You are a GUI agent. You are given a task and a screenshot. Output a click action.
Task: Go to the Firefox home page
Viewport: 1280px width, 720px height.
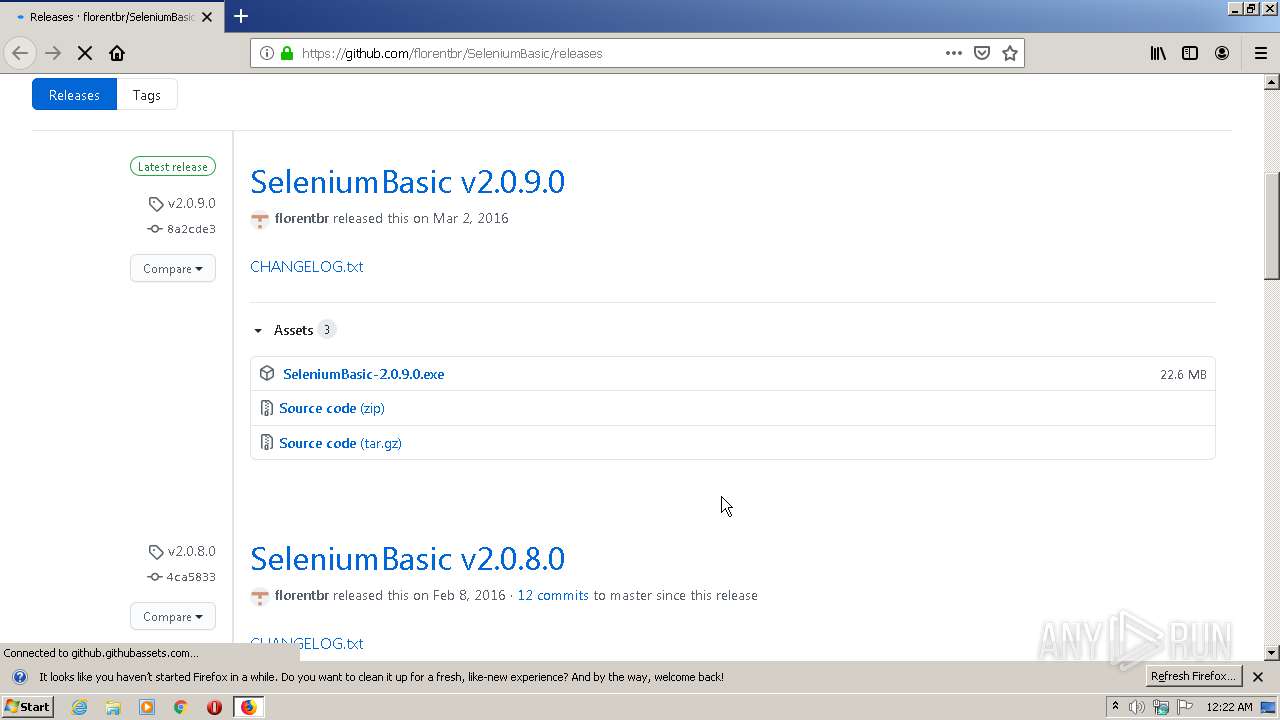(x=117, y=53)
